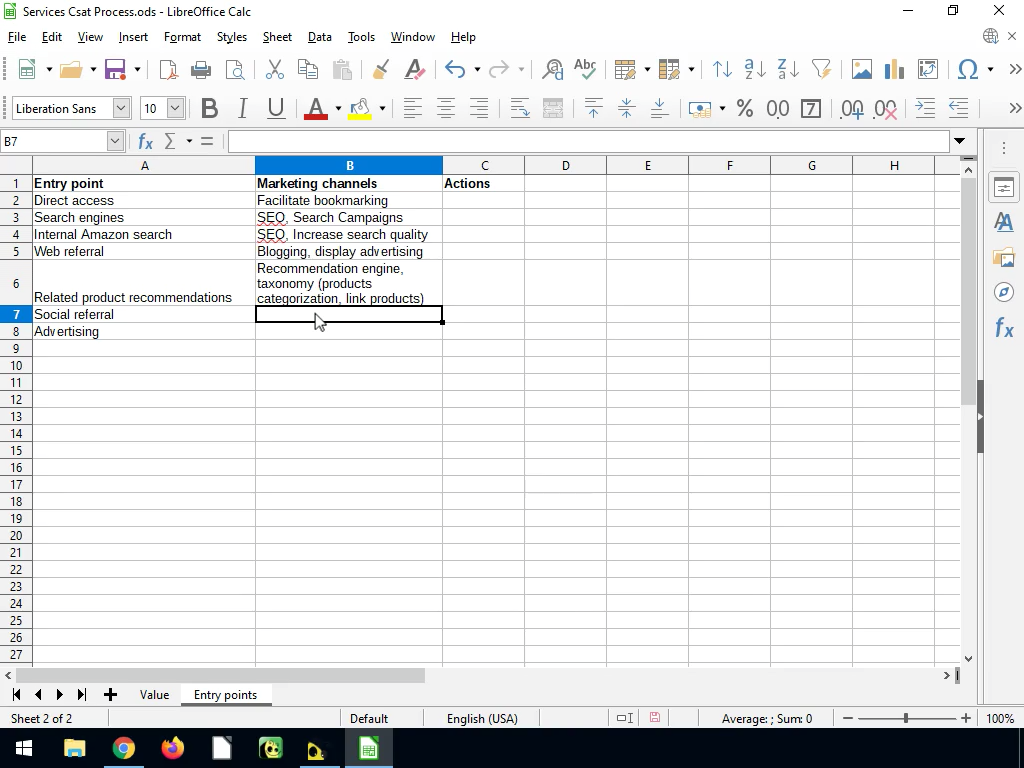
Task: Click the Sort toolbar icon
Action: (x=722, y=69)
